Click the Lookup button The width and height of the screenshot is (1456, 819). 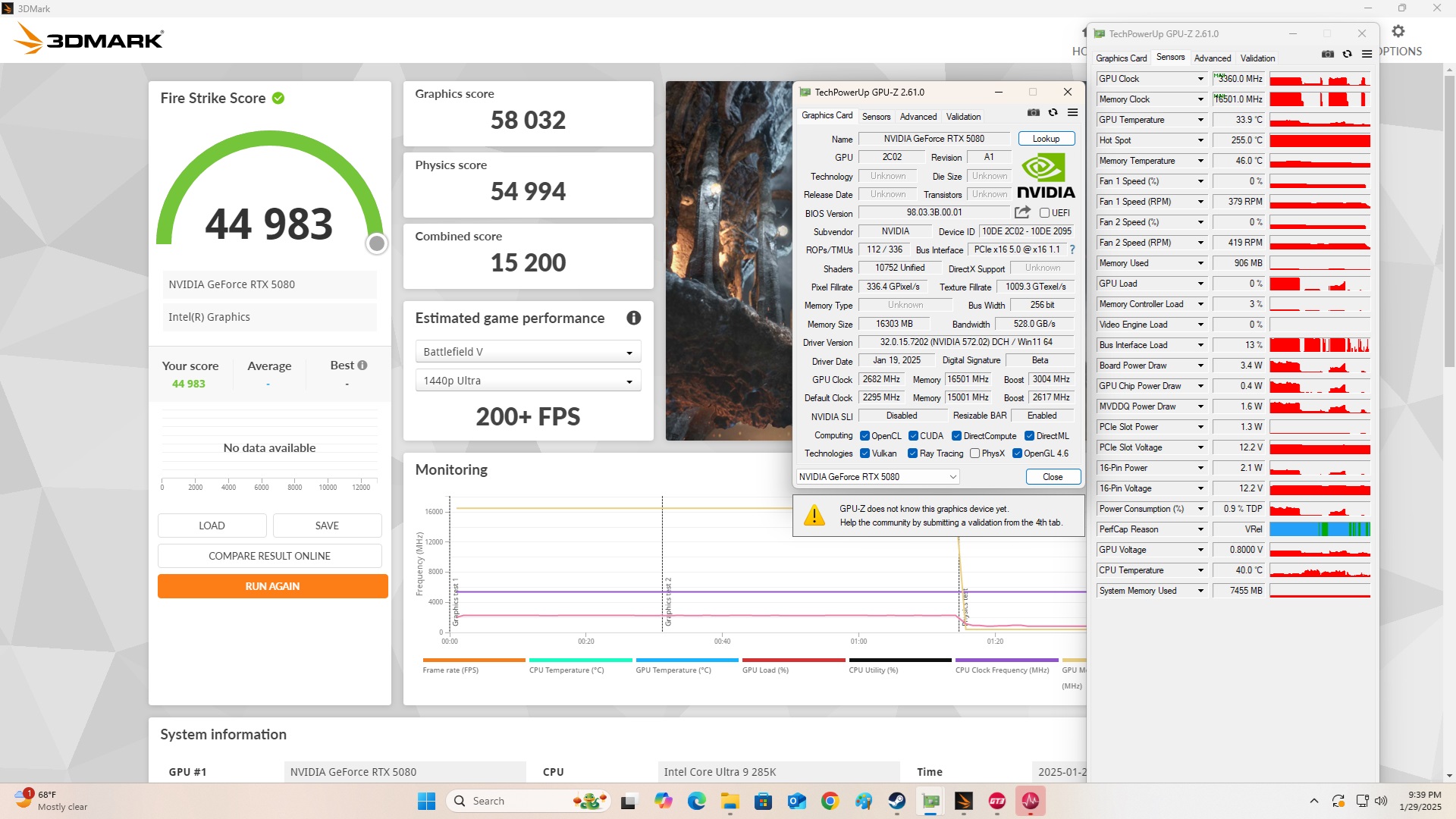click(x=1046, y=139)
